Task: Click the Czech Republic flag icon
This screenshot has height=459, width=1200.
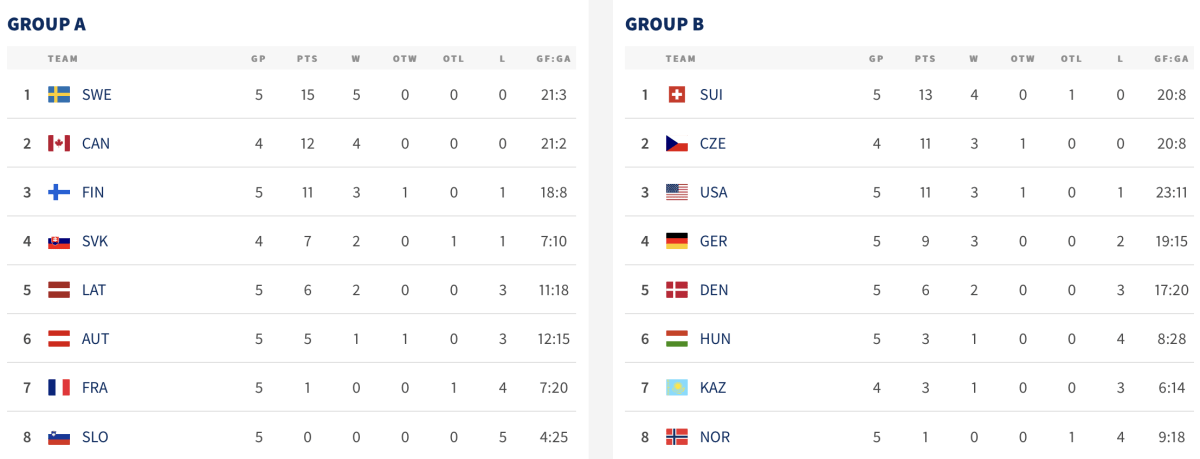Action: (677, 143)
